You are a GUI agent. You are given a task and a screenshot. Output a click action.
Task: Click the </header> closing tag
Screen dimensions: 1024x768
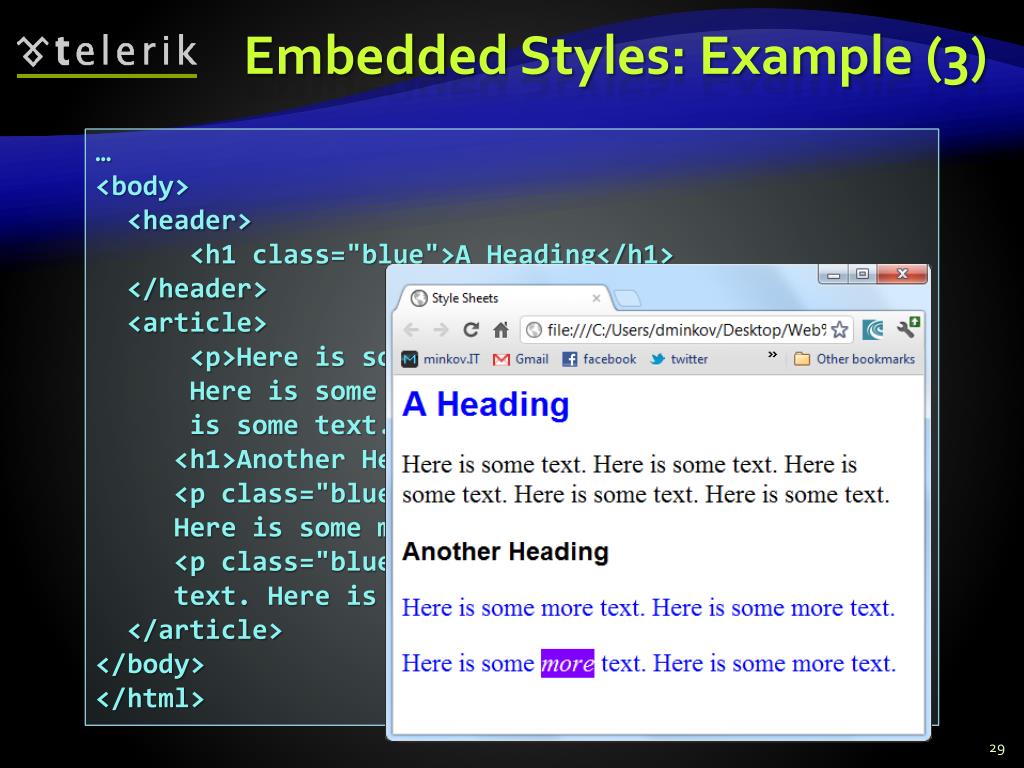(197, 289)
